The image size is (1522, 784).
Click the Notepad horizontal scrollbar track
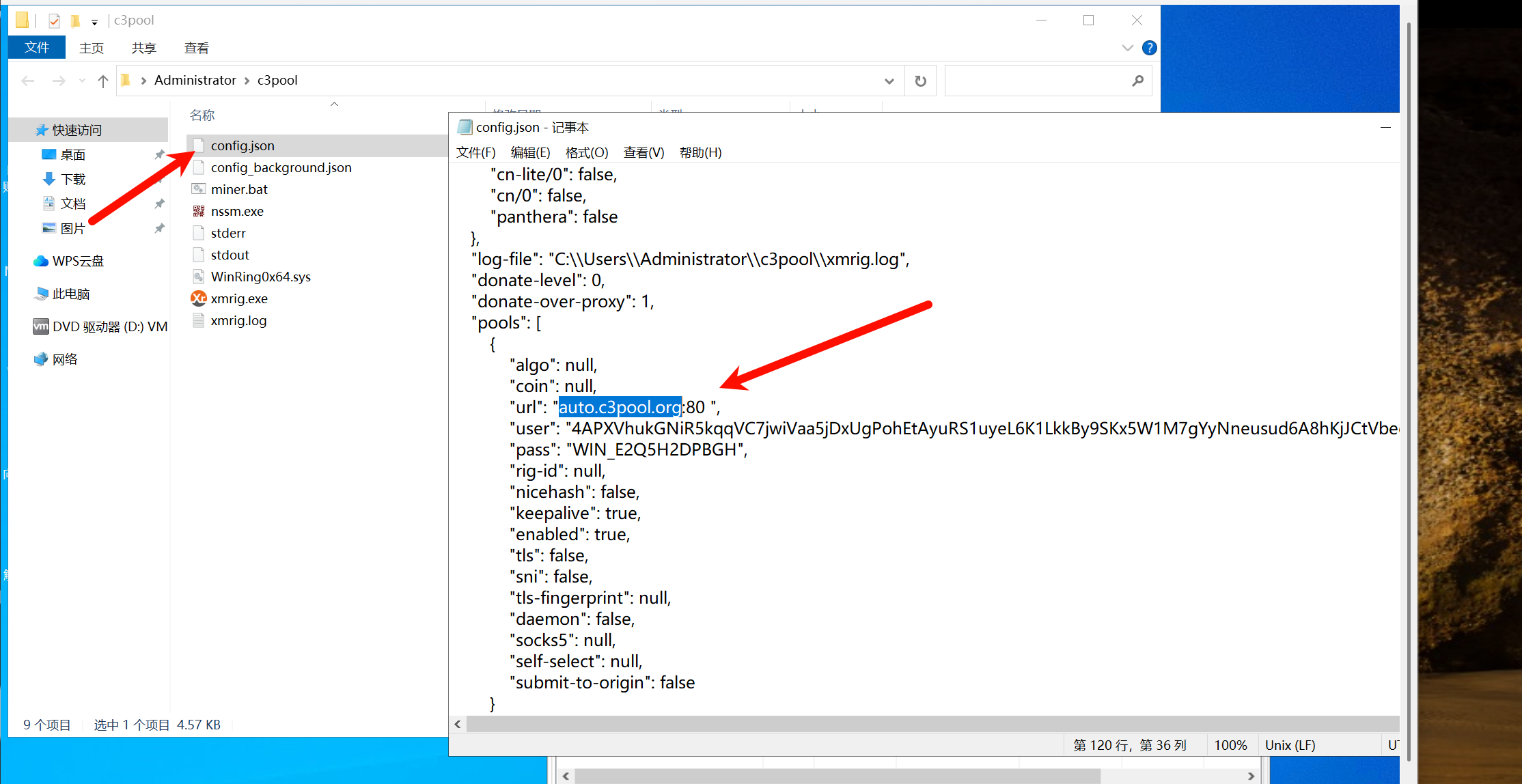(x=929, y=724)
